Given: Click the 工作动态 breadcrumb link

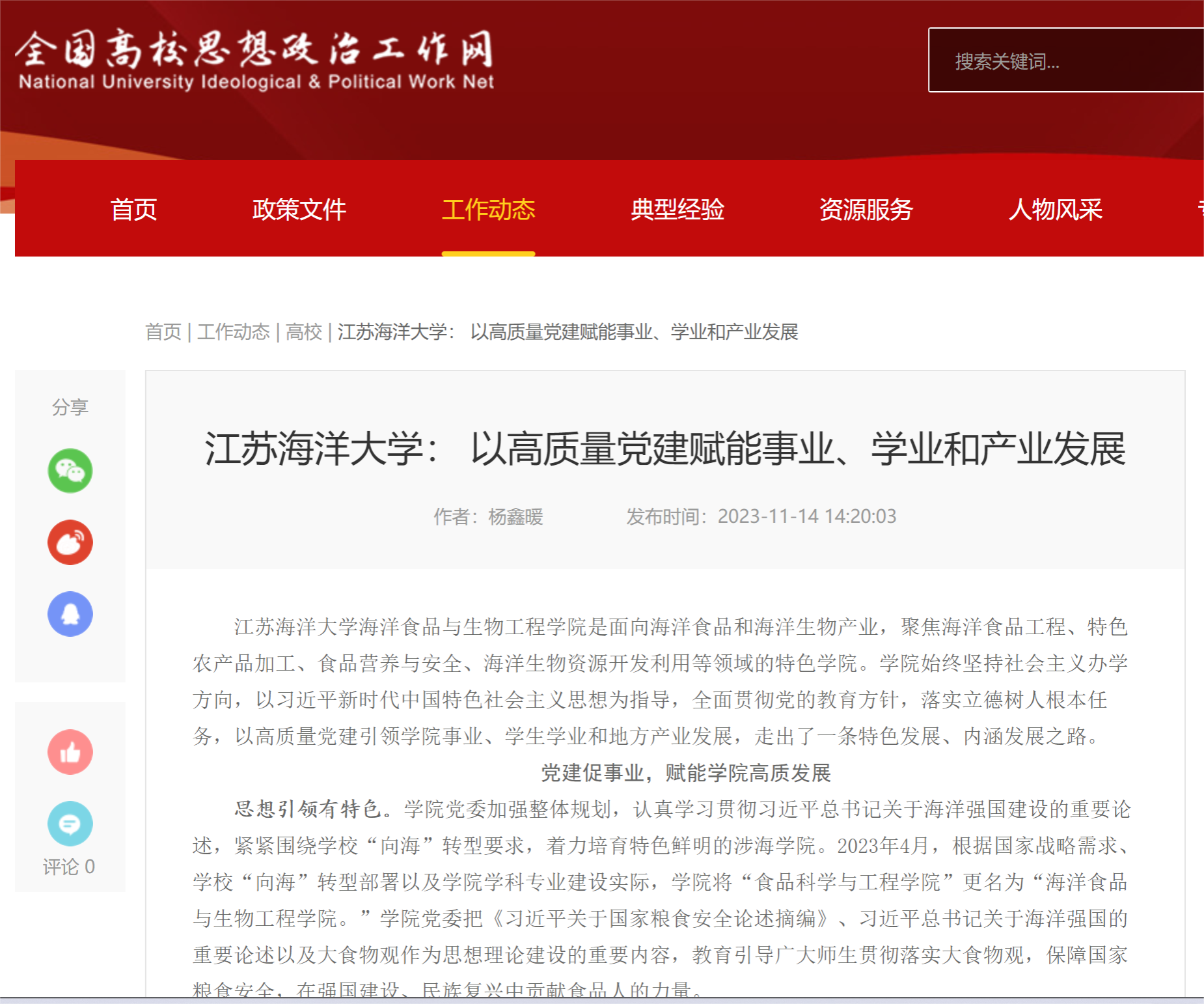Looking at the screenshot, I should click(233, 332).
